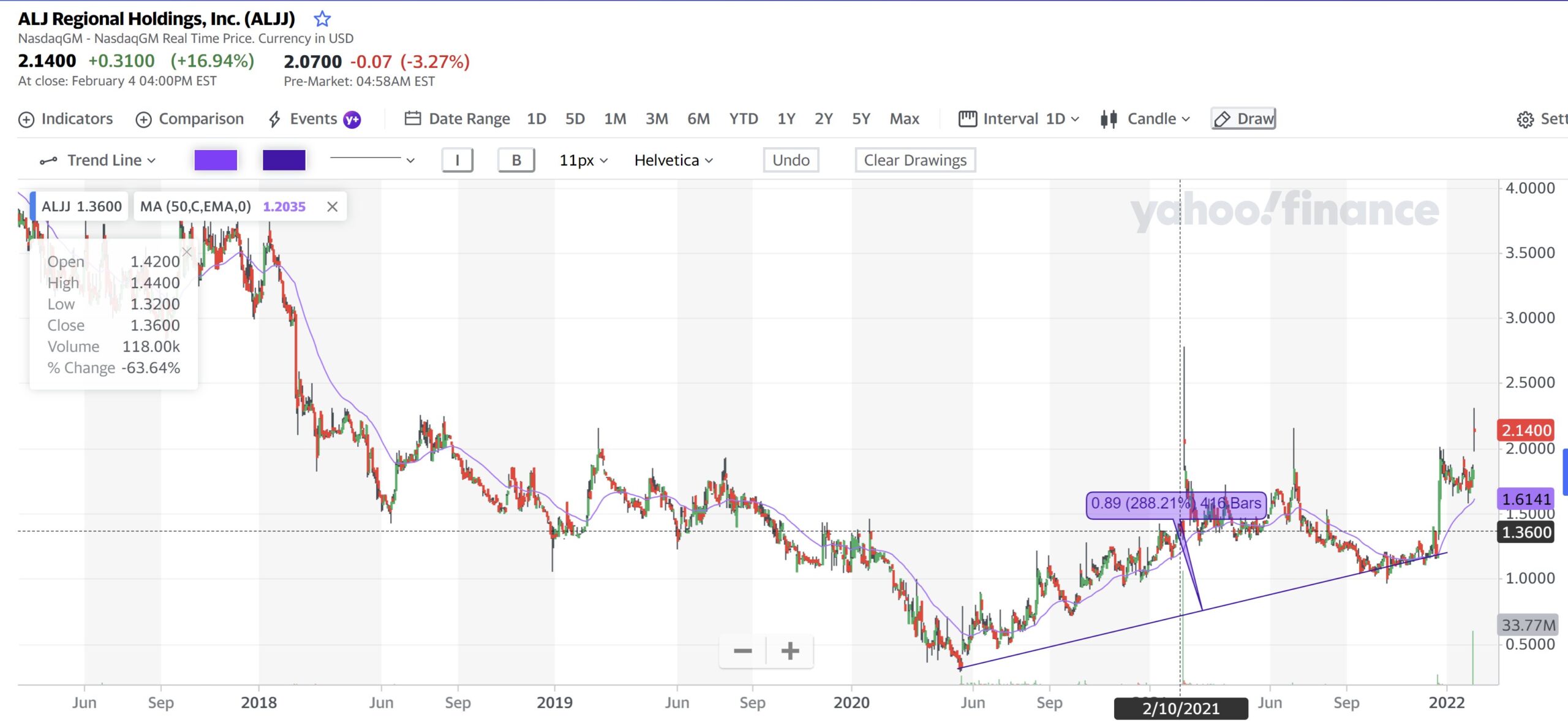
Task: Click Clear Drawings button
Action: 915,160
